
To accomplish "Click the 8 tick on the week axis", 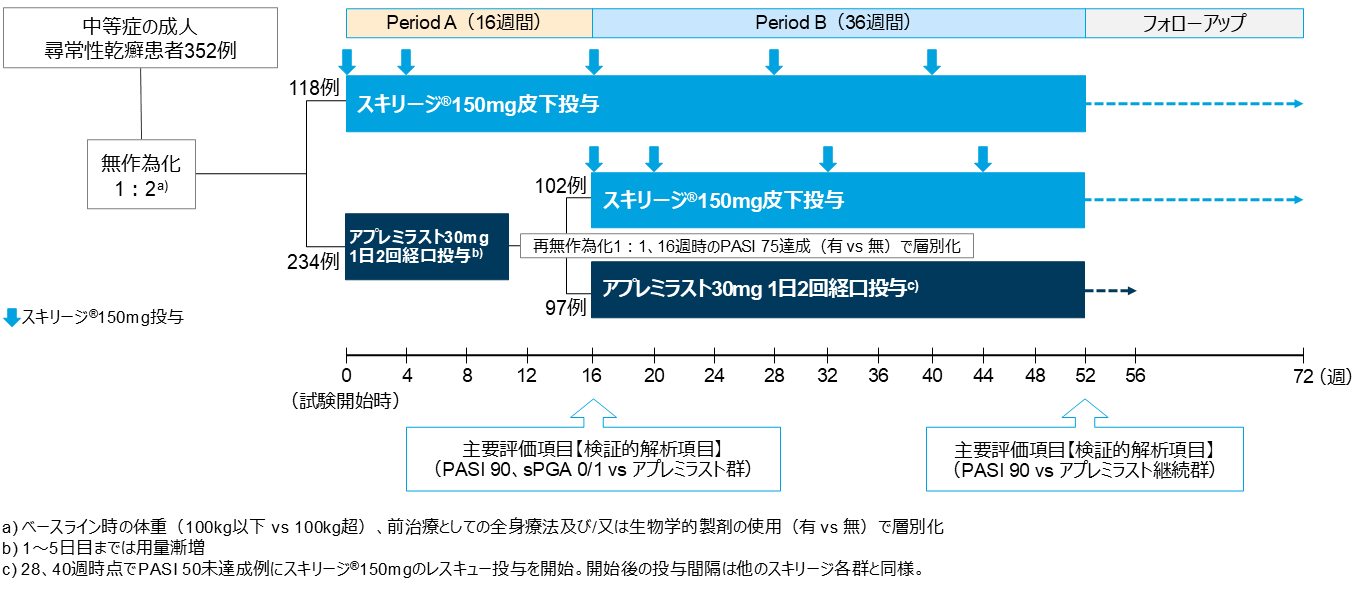I will click(467, 376).
